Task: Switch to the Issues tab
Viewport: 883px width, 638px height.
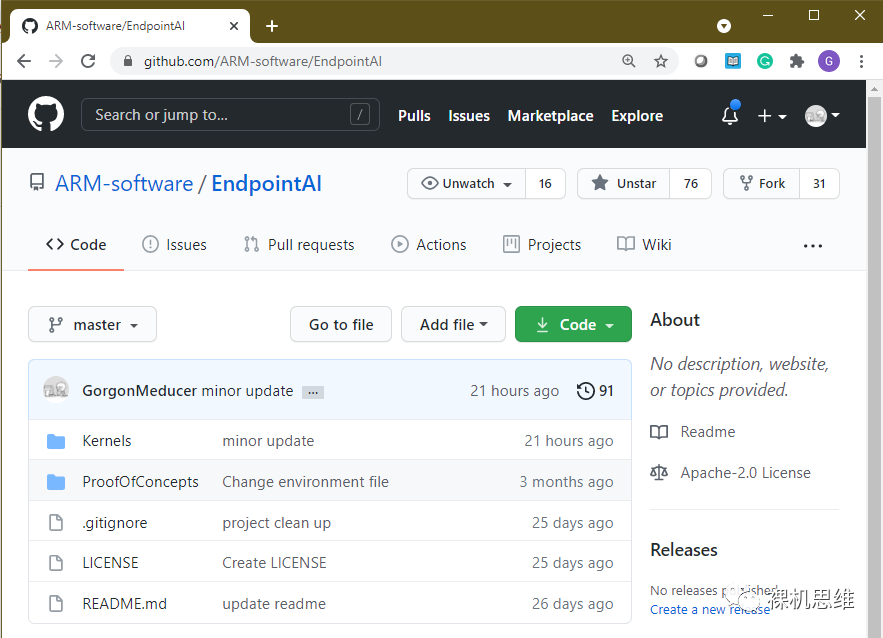Action: tap(175, 245)
